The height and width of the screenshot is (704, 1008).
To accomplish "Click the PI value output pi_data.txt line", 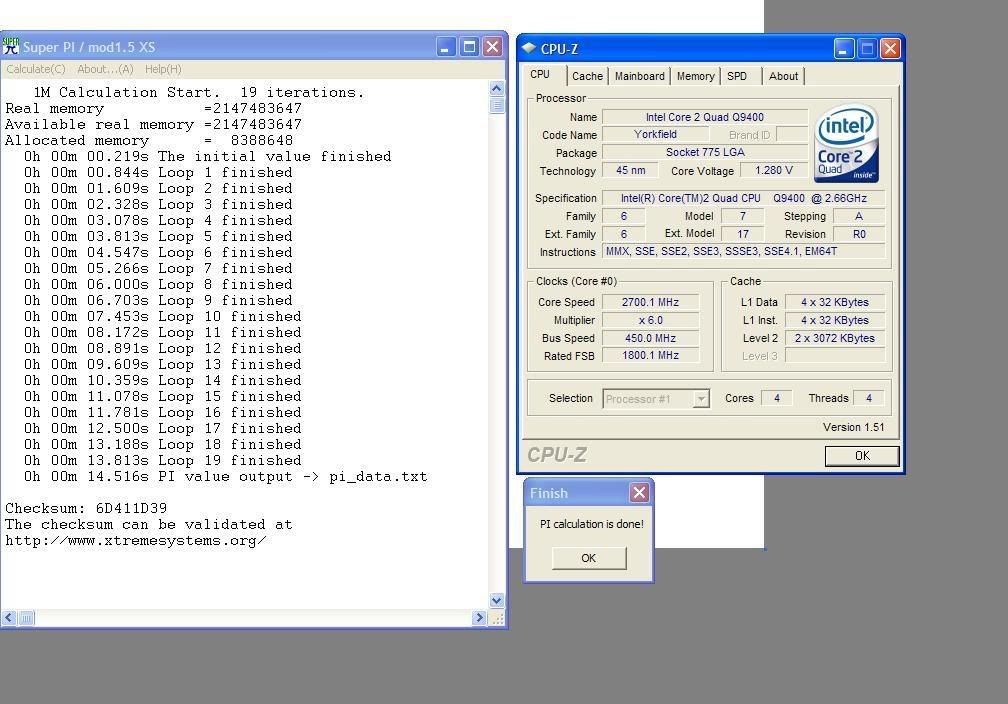I will (226, 476).
